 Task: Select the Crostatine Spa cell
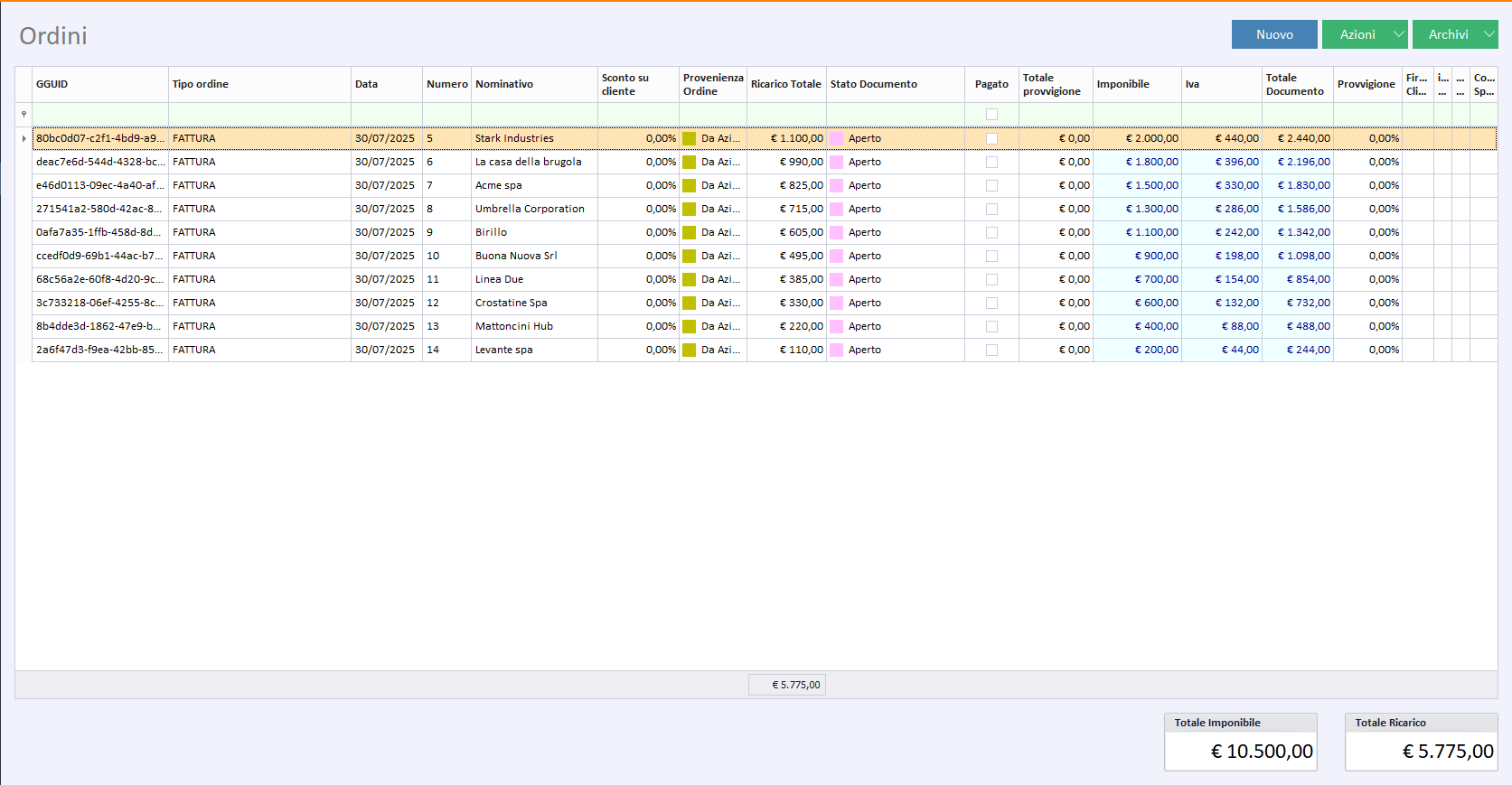pos(535,303)
